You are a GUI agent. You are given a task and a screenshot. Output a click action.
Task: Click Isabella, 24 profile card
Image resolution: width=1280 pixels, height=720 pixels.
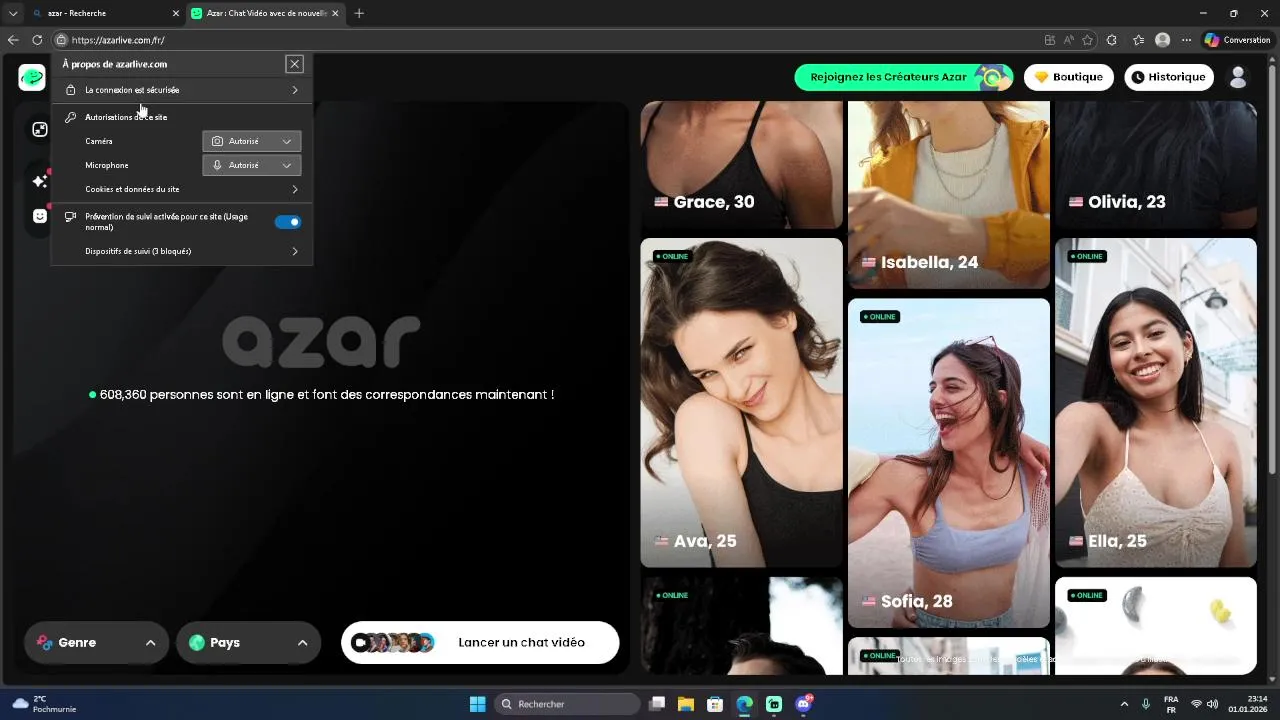tap(948, 194)
